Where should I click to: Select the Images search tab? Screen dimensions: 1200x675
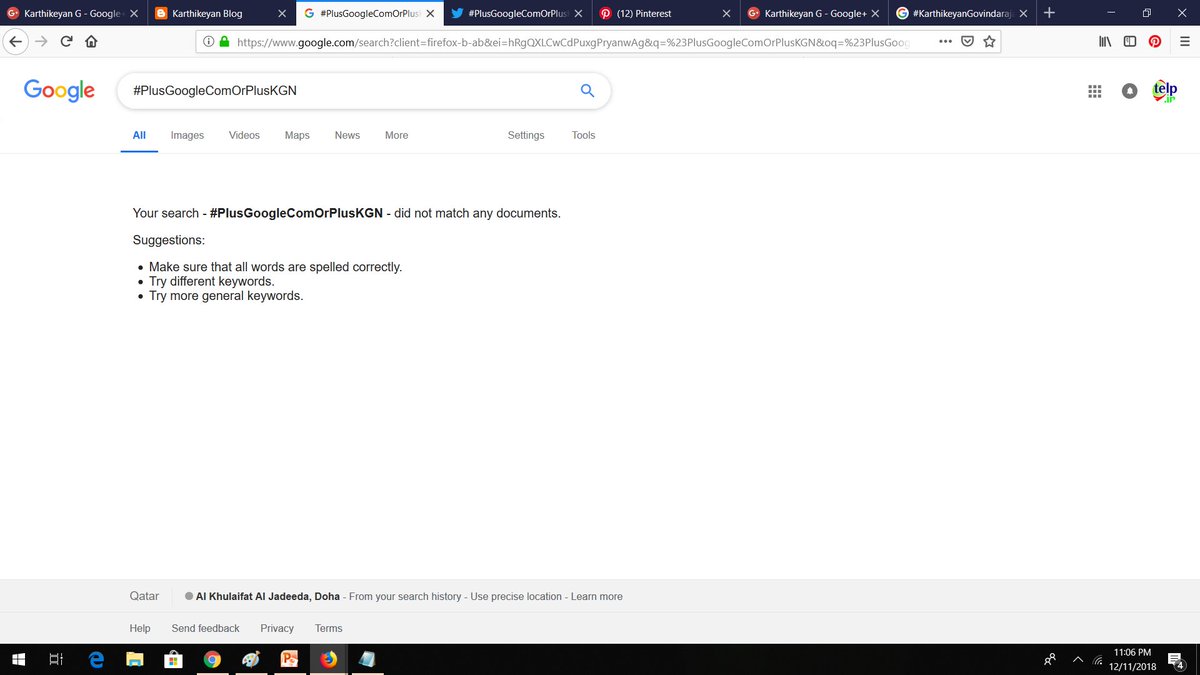(187, 135)
